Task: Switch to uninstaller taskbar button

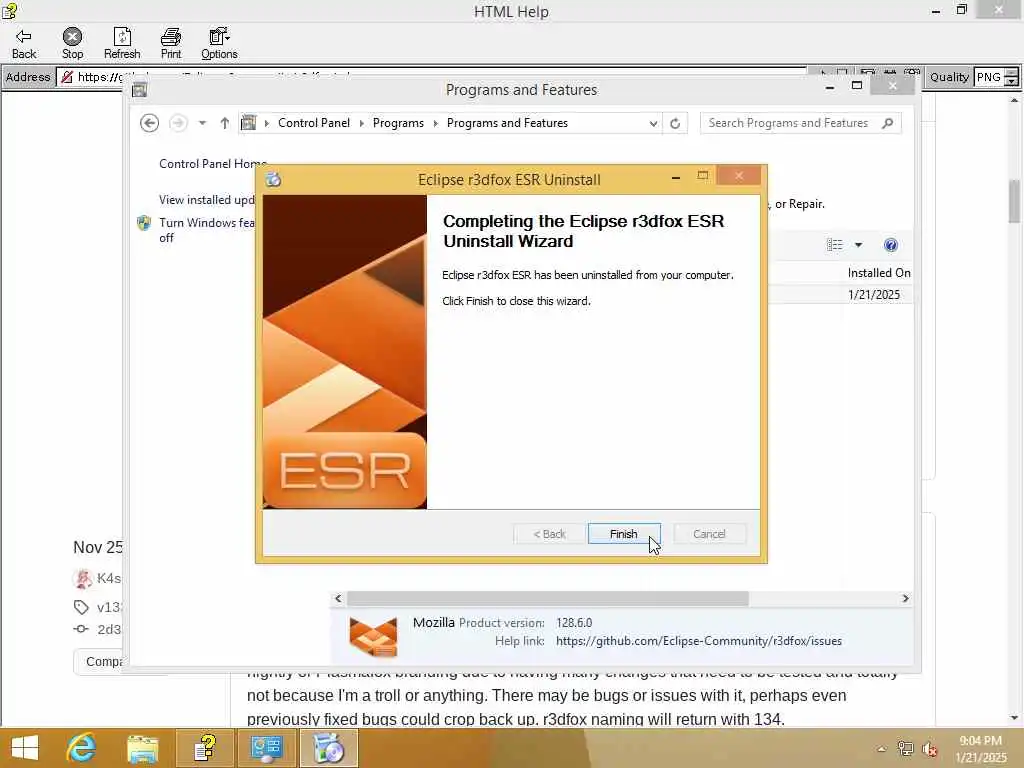Action: click(x=328, y=748)
